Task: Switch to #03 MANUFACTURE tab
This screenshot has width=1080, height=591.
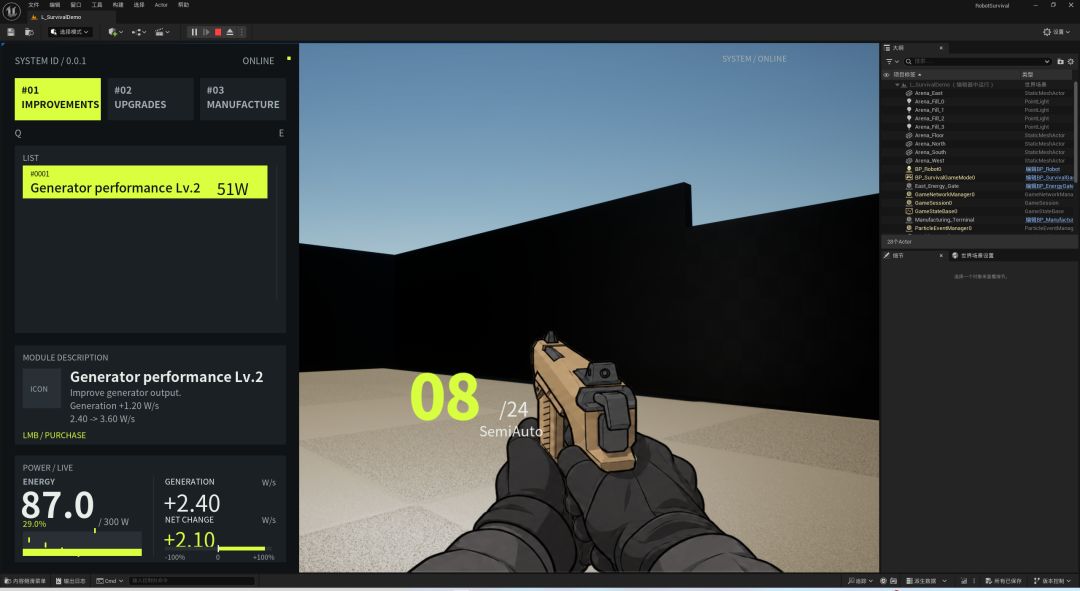Action: [x=243, y=98]
